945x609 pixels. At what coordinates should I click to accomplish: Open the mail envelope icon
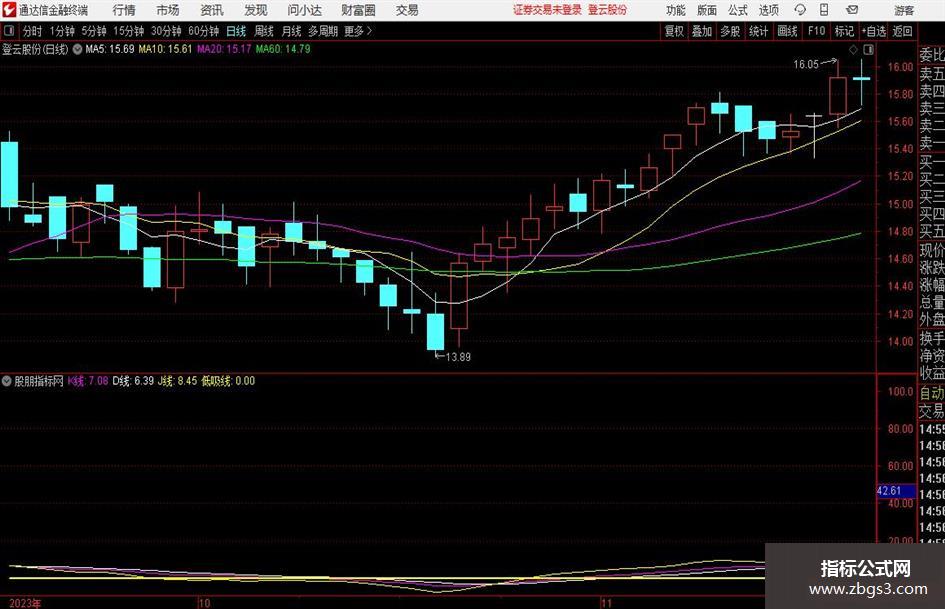tap(852, 10)
